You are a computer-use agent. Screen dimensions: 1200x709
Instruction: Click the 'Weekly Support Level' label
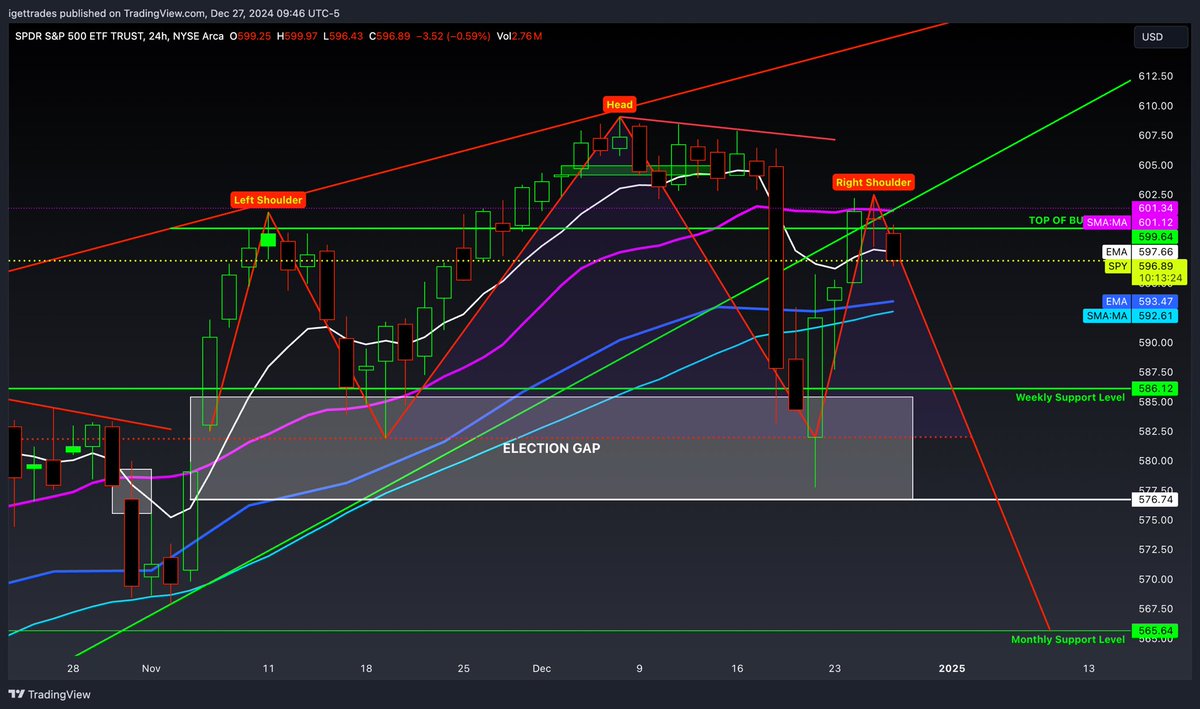pyautogui.click(x=1070, y=398)
